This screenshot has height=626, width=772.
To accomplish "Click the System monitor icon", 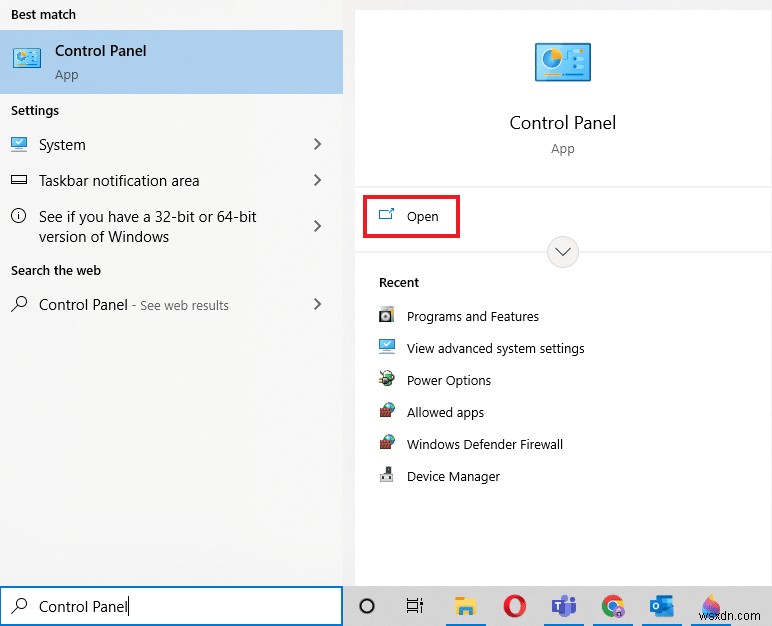I will click(x=19, y=144).
